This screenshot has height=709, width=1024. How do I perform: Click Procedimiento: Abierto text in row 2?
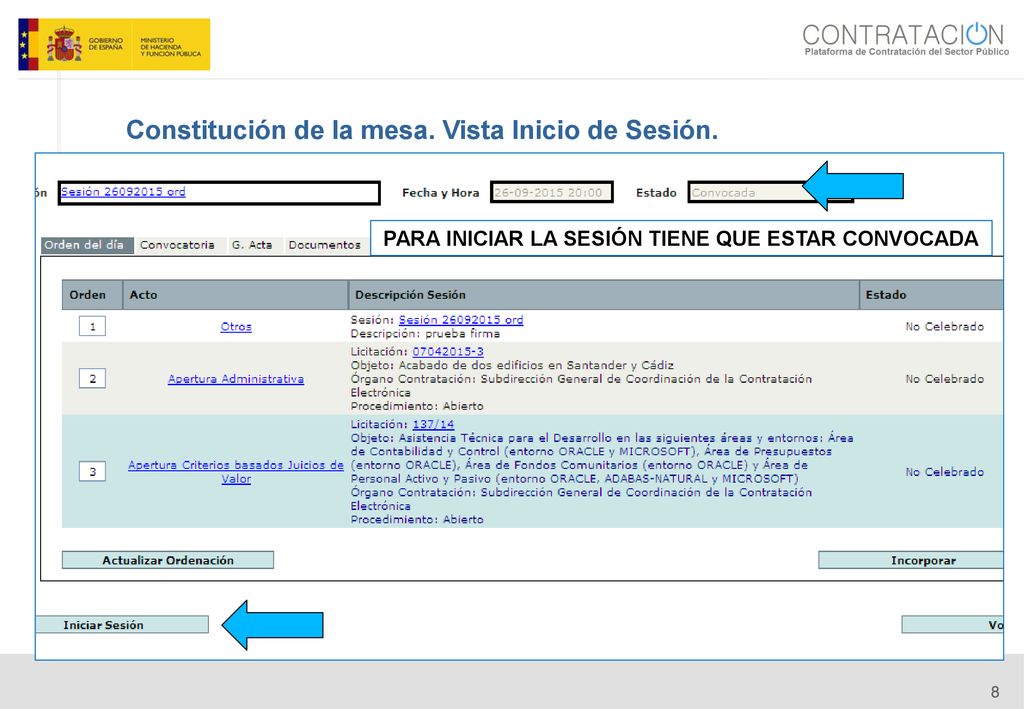(417, 406)
